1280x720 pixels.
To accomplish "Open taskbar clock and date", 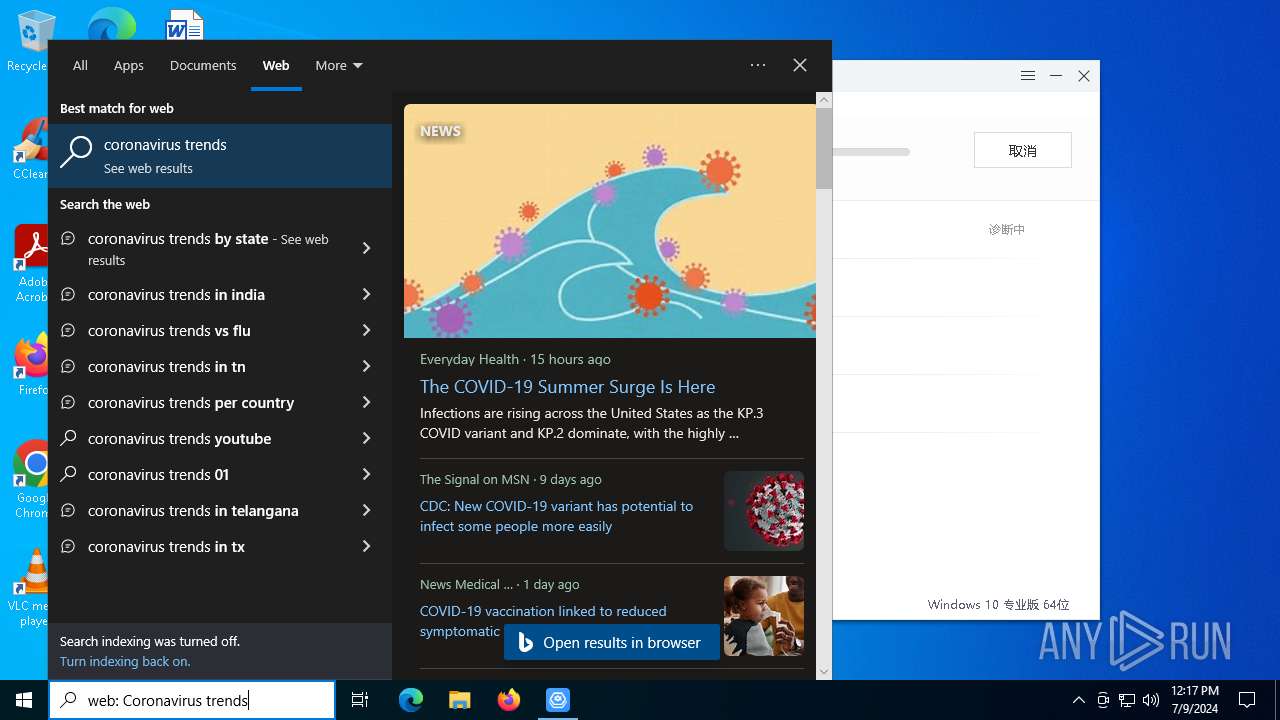I will click(x=1195, y=700).
